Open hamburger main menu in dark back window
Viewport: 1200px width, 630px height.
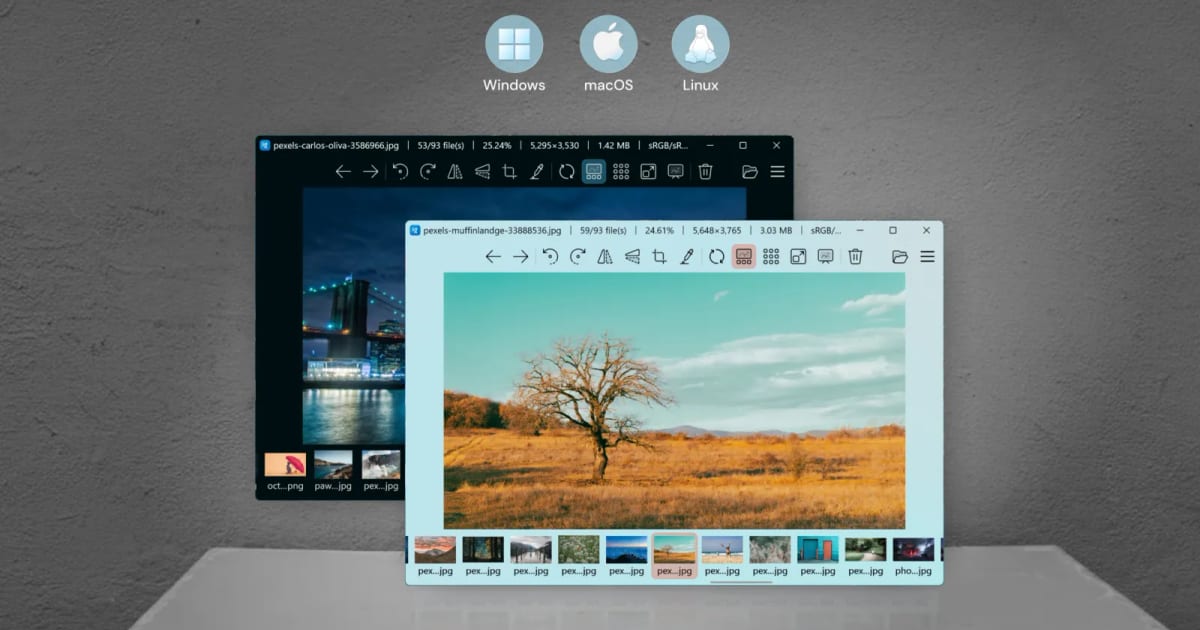pyautogui.click(x=777, y=172)
